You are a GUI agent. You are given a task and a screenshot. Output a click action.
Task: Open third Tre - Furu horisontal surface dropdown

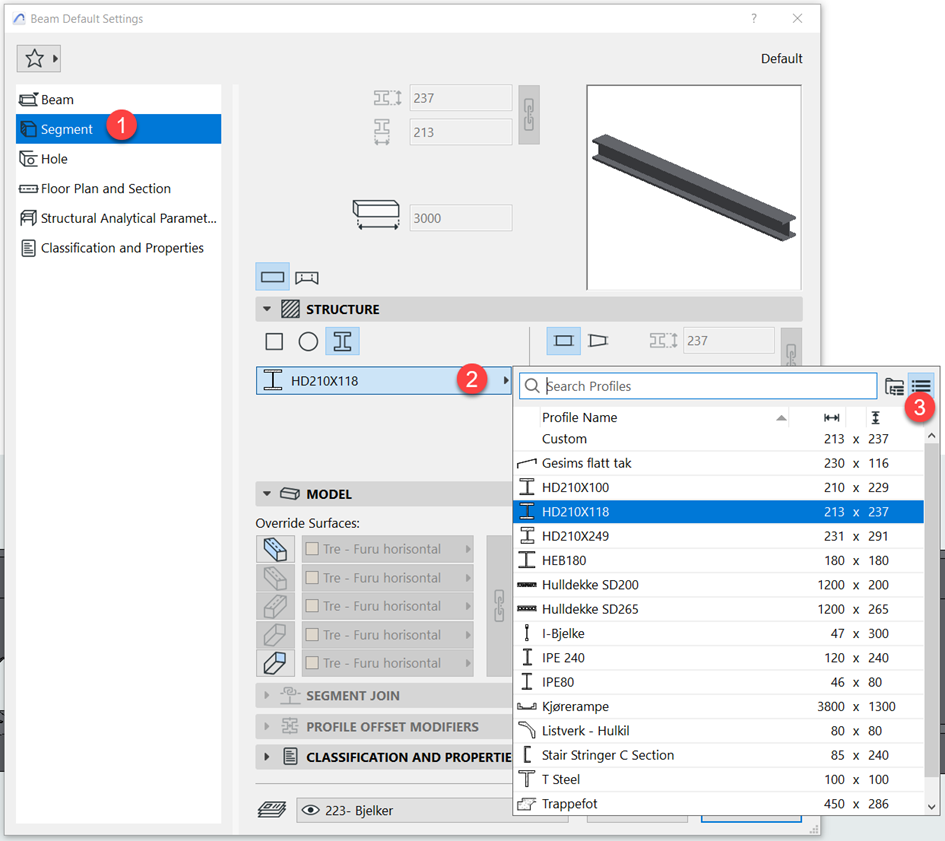388,606
